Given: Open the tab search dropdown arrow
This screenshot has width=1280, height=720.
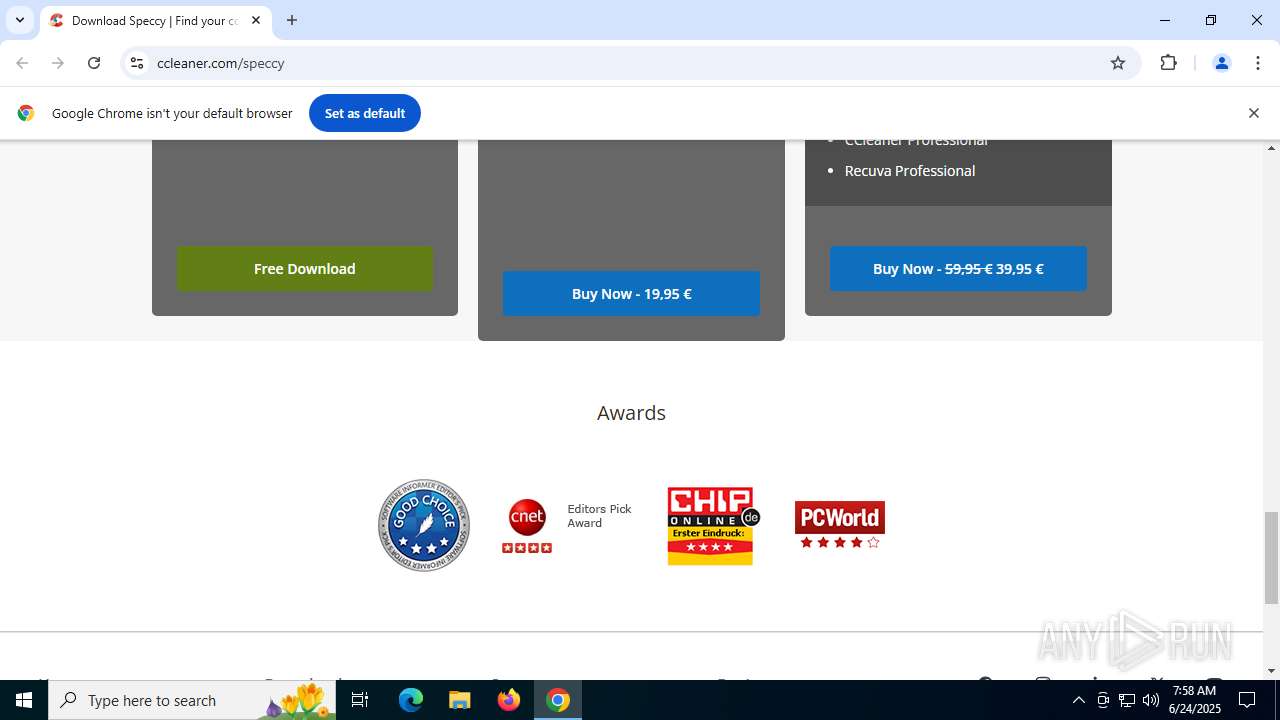Looking at the screenshot, I should pyautogui.click(x=20, y=20).
